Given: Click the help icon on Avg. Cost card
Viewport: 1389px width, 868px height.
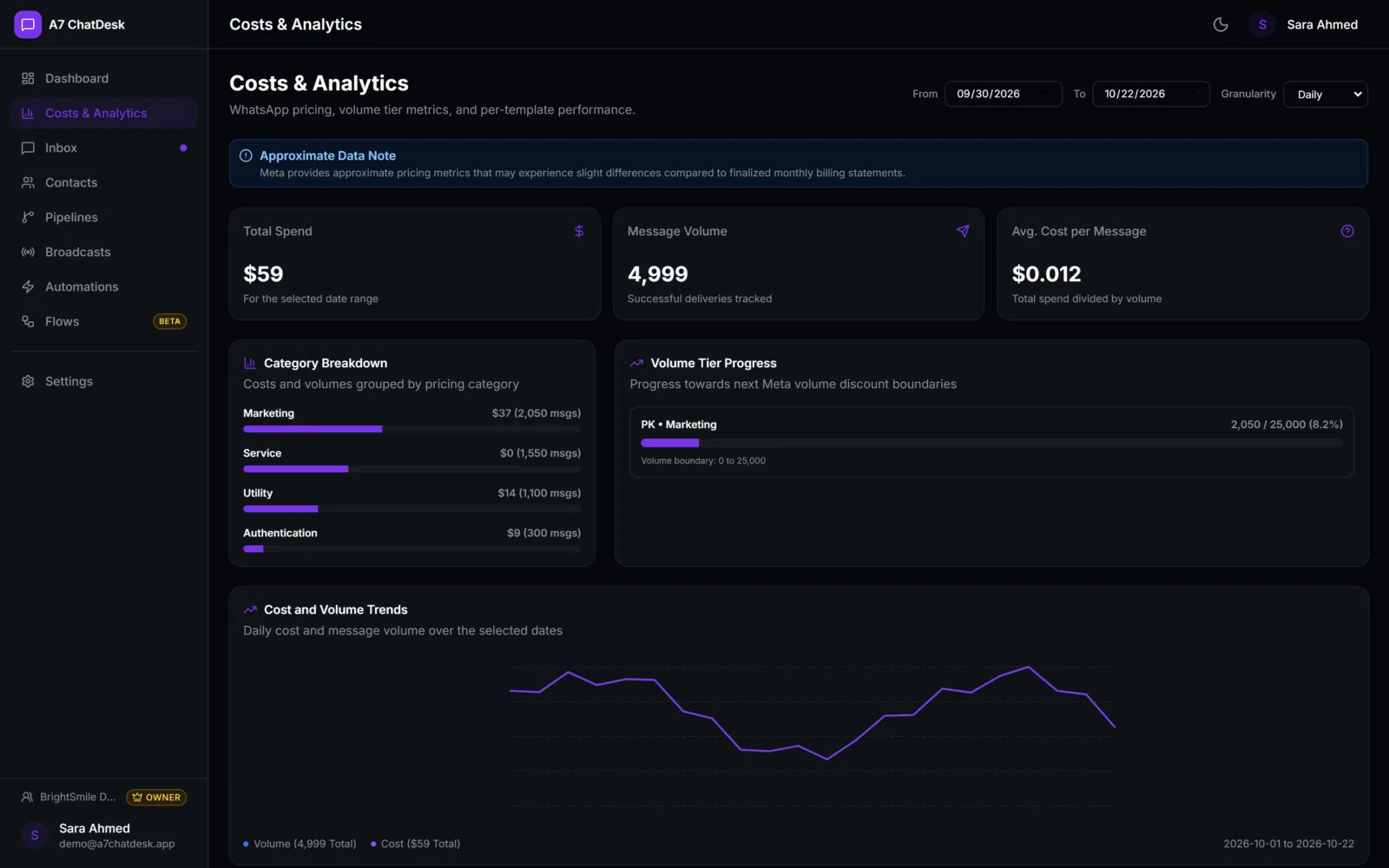Looking at the screenshot, I should tap(1347, 231).
